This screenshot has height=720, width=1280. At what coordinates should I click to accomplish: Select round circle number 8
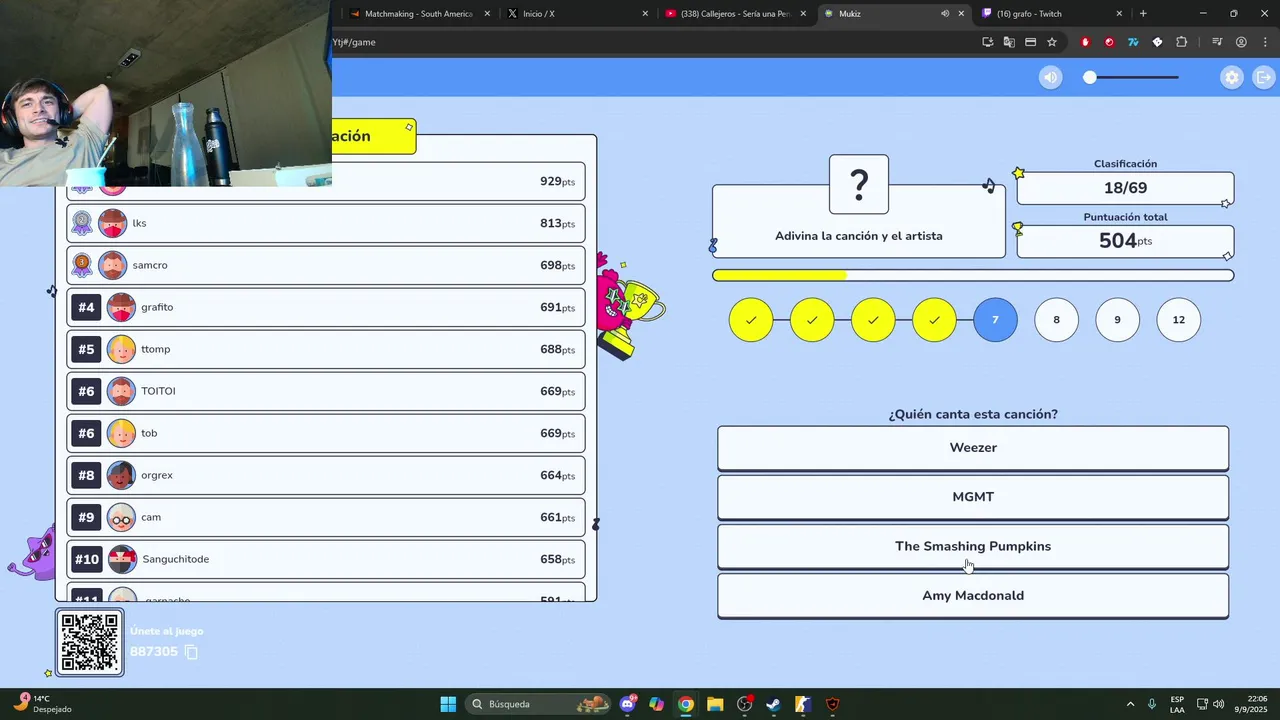[1056, 320]
